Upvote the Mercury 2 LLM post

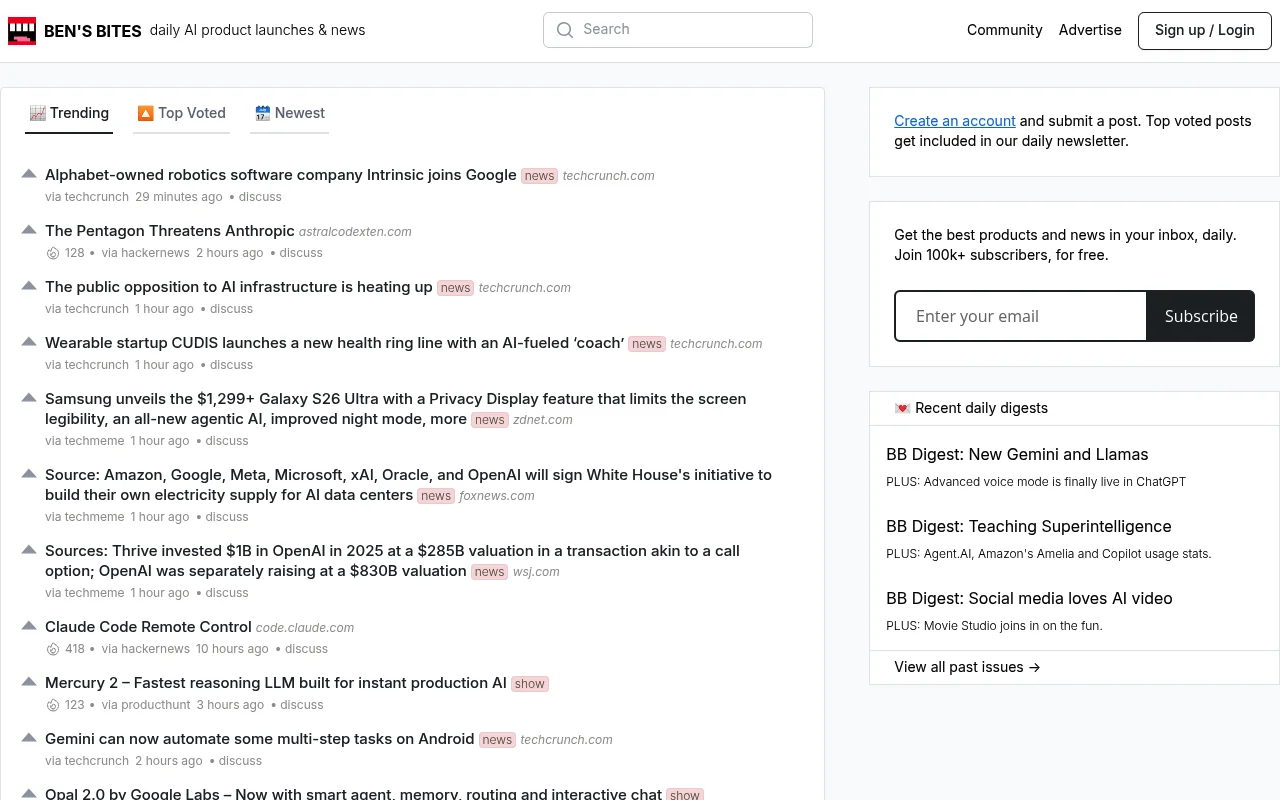pos(29,681)
